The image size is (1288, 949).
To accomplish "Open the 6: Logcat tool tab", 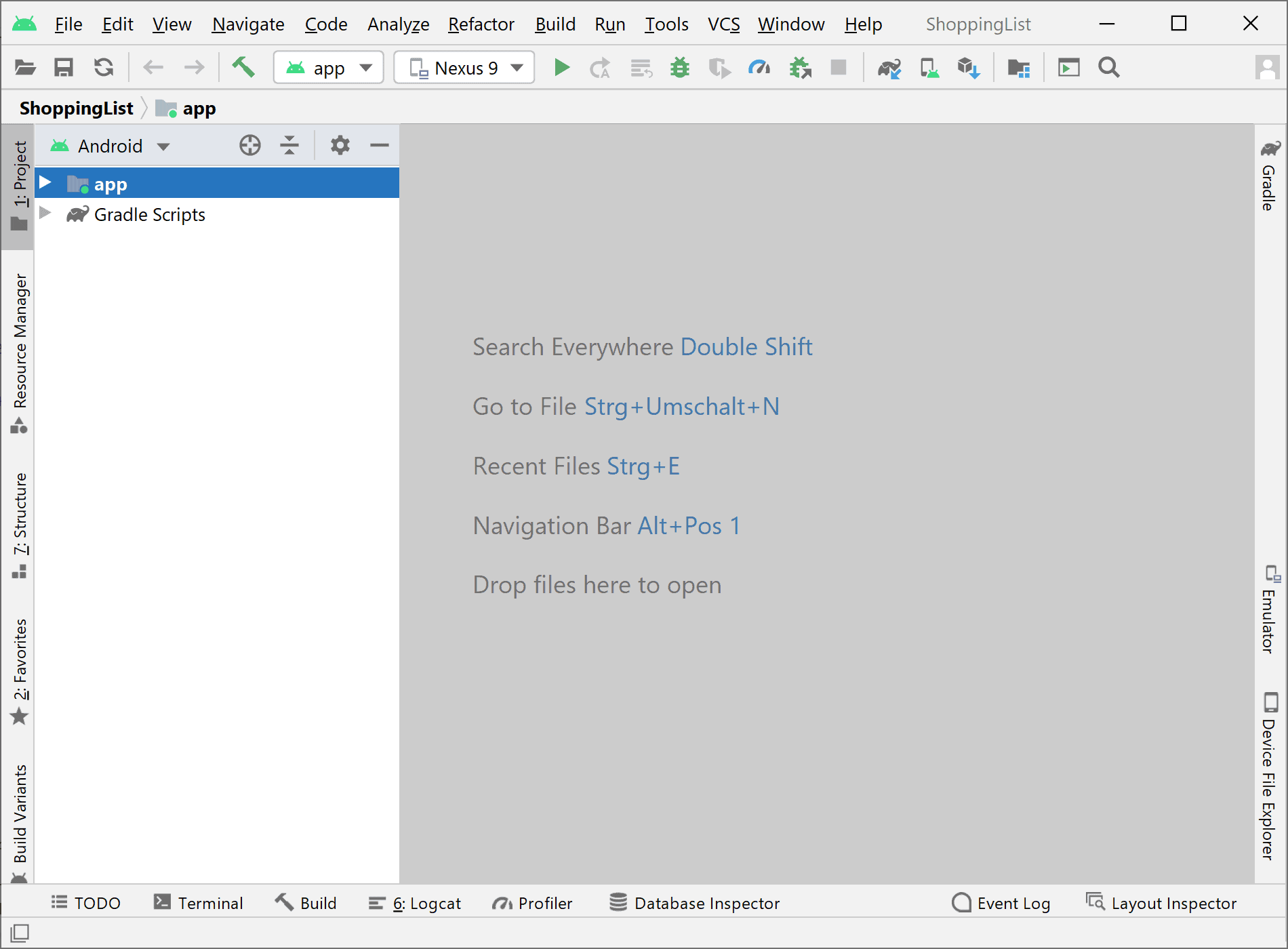I will pos(414,903).
